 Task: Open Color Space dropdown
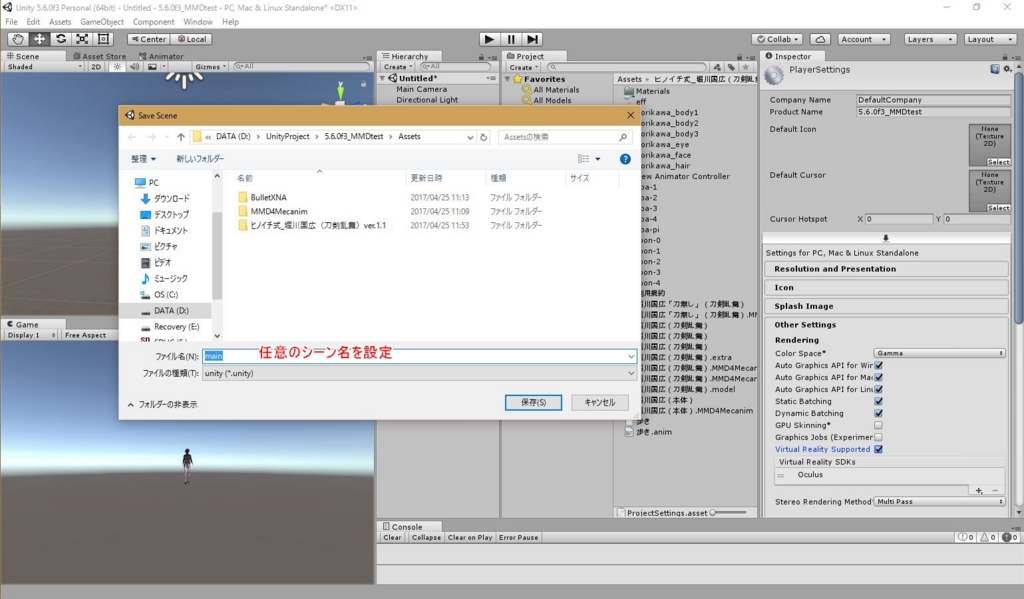click(939, 353)
